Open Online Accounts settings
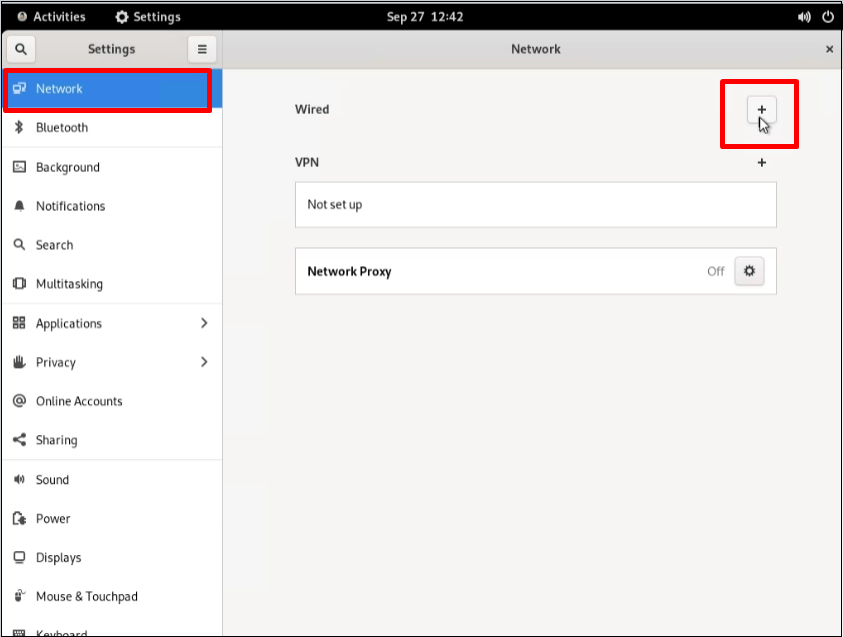The height and width of the screenshot is (637, 843). (x=79, y=401)
